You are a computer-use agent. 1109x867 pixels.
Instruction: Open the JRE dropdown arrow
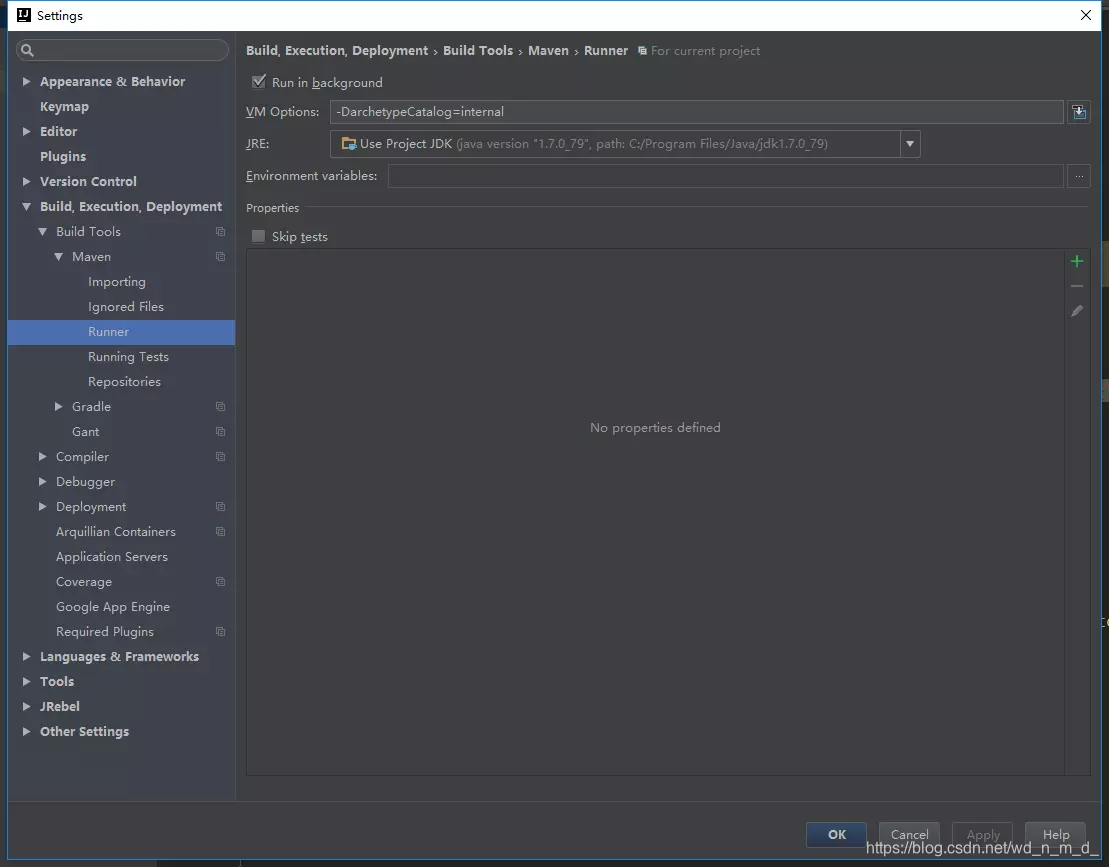pyautogui.click(x=910, y=144)
